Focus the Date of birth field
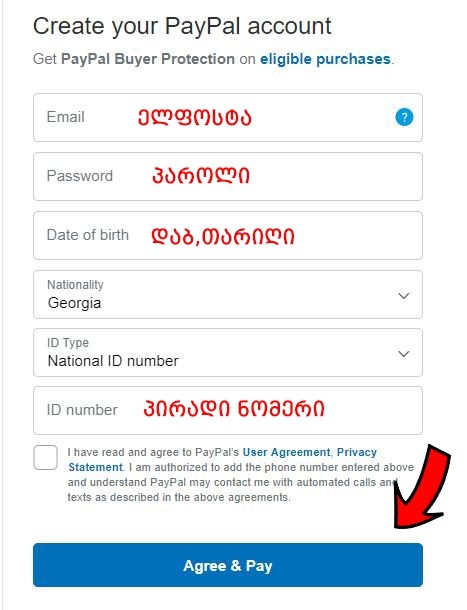This screenshot has height=610, width=467. coord(228,235)
